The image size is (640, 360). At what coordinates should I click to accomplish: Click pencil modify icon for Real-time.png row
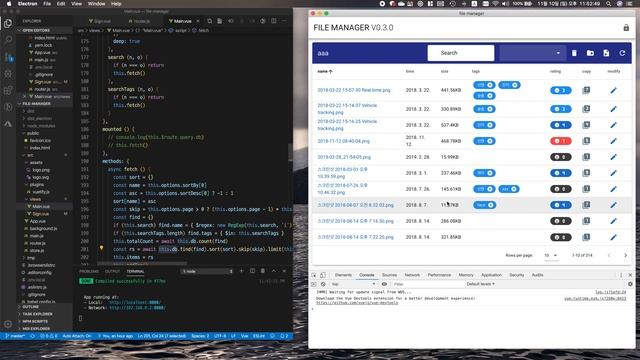613,90
